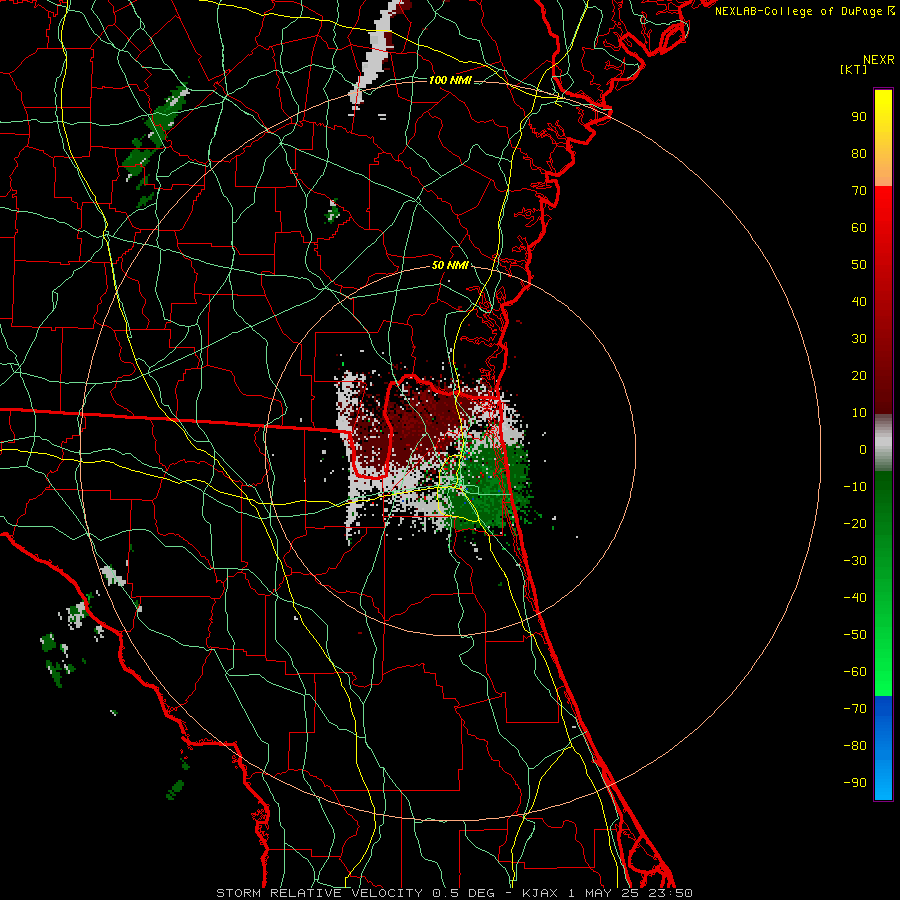The height and width of the screenshot is (900, 900).
Task: Click the 50 NMI range ring label
Action: point(450,265)
